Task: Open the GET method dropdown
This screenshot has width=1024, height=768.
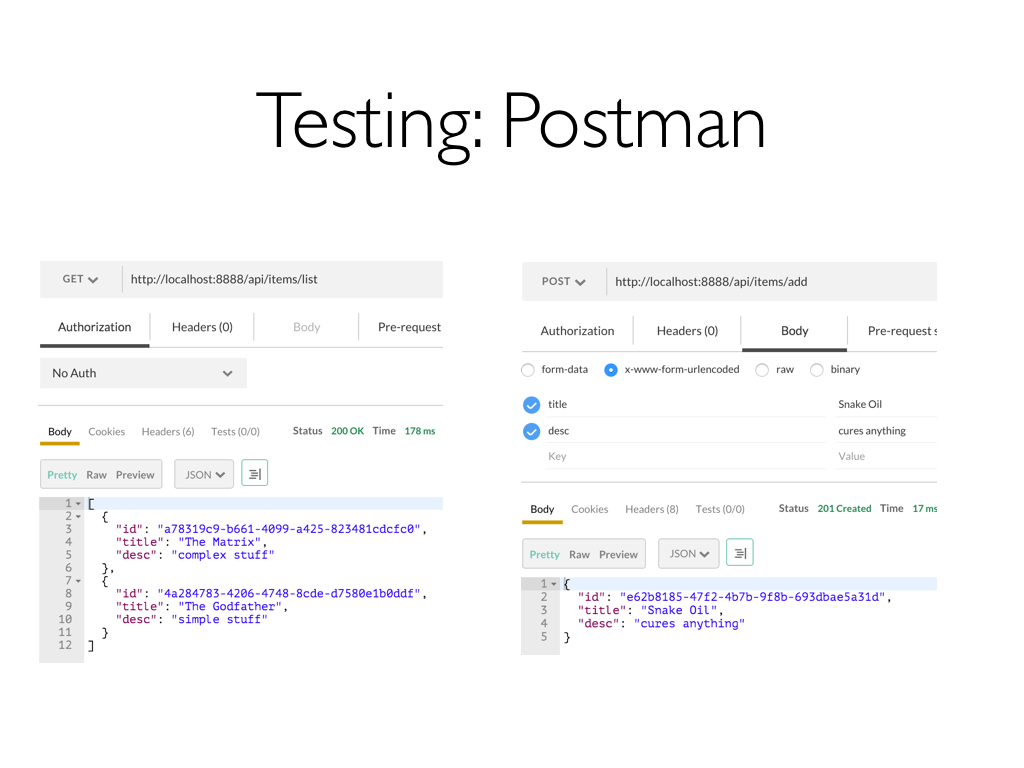Action: 80,280
